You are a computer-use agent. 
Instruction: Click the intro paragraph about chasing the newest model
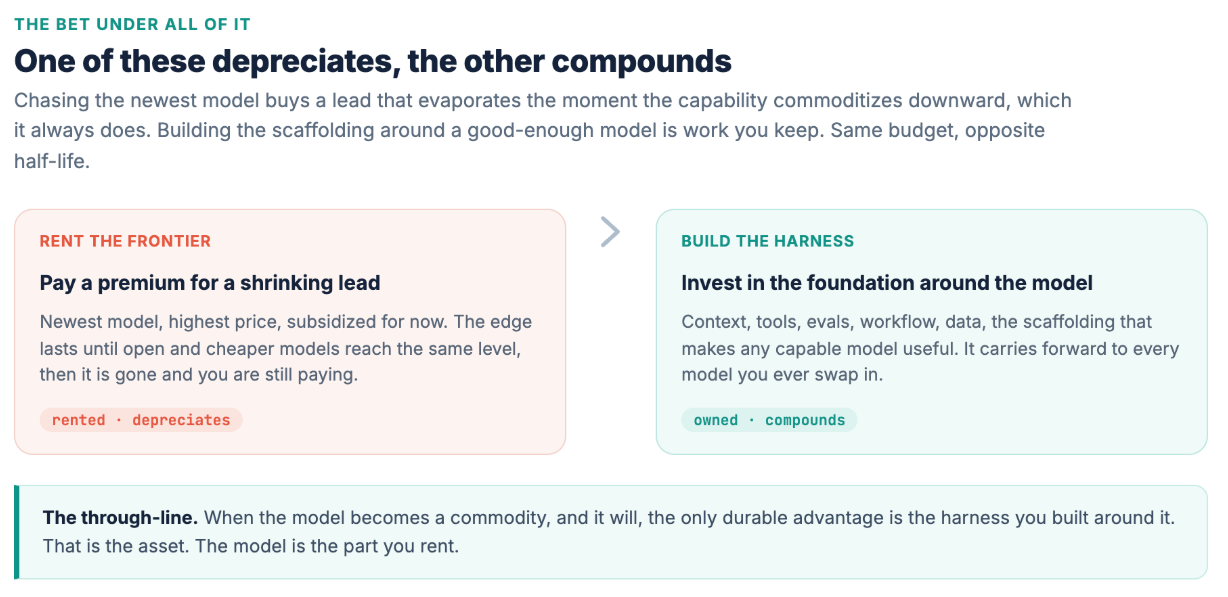point(543,130)
